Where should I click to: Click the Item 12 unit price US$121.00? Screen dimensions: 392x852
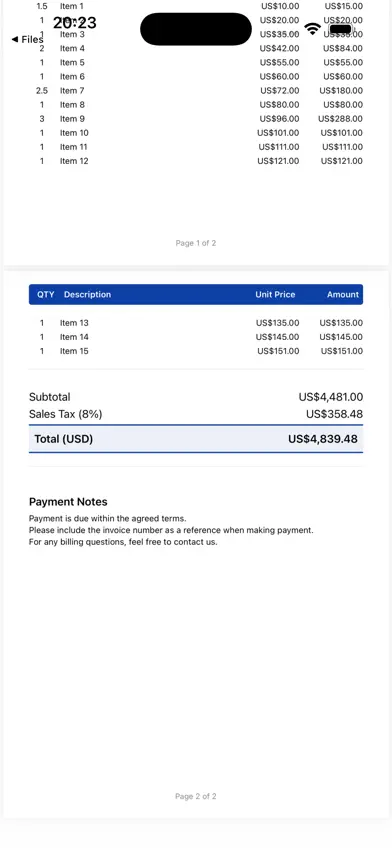[278, 161]
